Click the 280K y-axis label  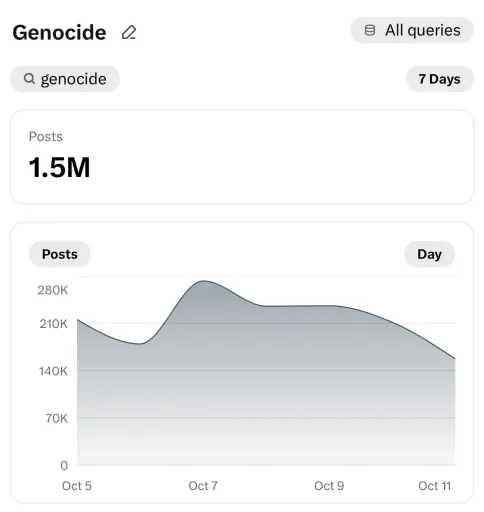click(53, 290)
